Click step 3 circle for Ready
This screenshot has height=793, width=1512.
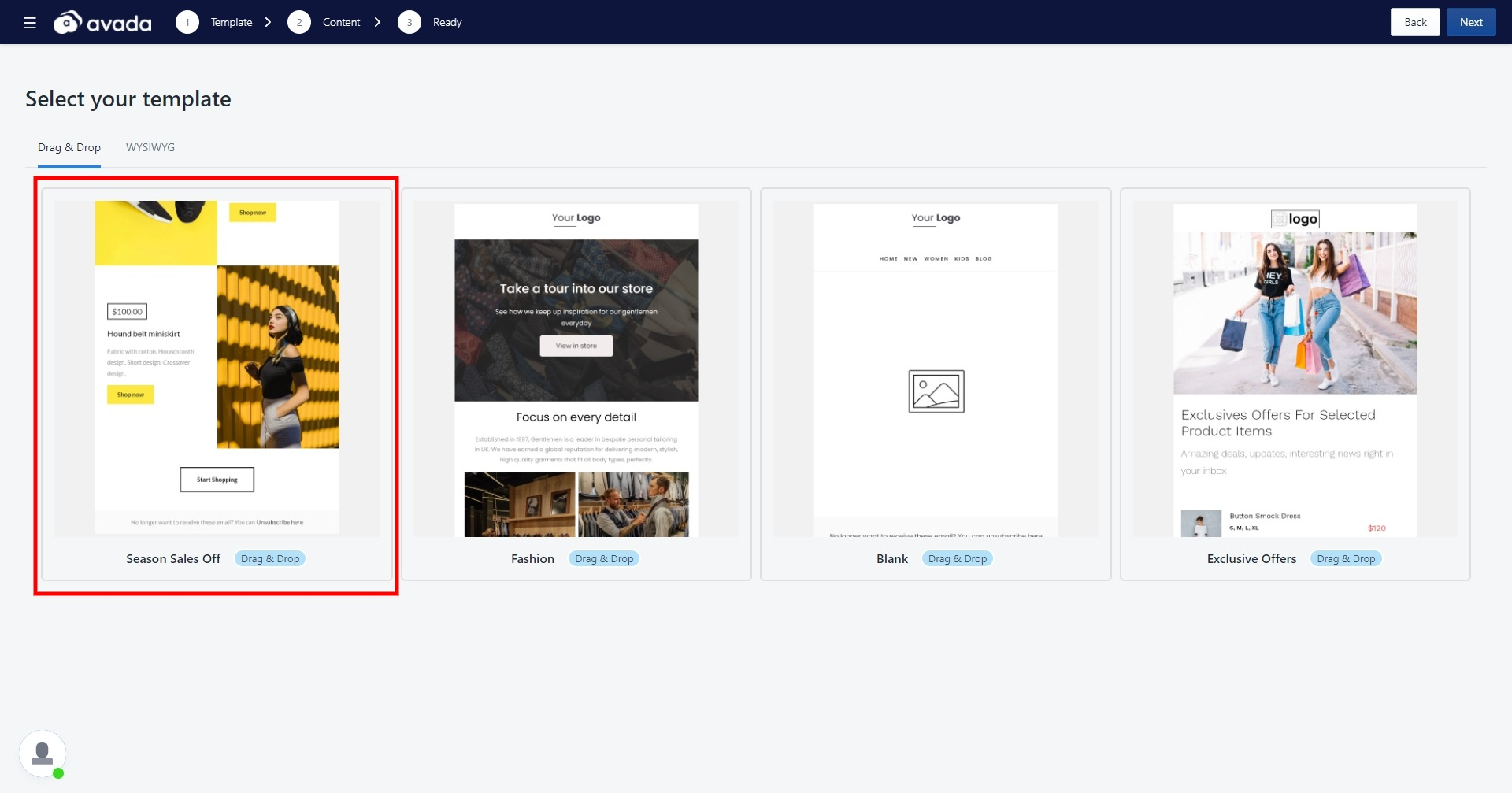pyautogui.click(x=409, y=22)
